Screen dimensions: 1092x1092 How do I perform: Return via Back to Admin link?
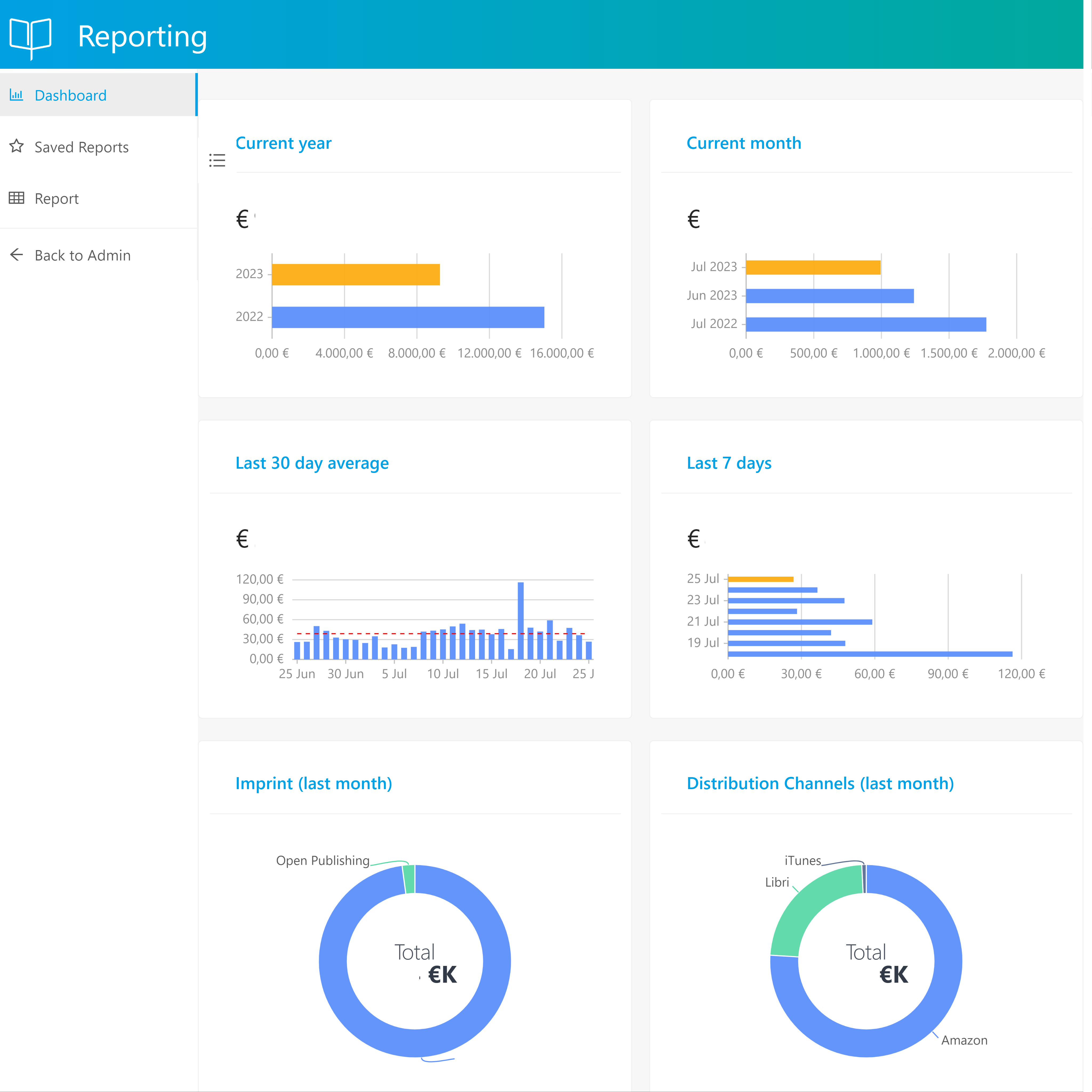pyautogui.click(x=83, y=255)
